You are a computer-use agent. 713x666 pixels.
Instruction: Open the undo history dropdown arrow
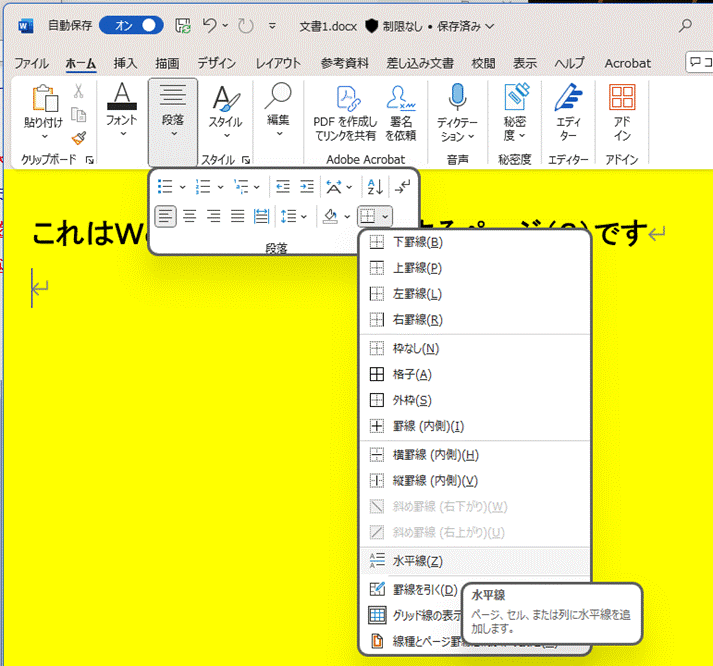tap(225, 26)
